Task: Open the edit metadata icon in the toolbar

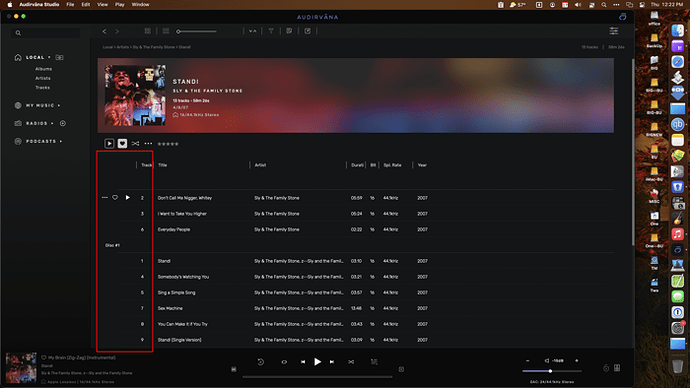Action: click(x=308, y=31)
